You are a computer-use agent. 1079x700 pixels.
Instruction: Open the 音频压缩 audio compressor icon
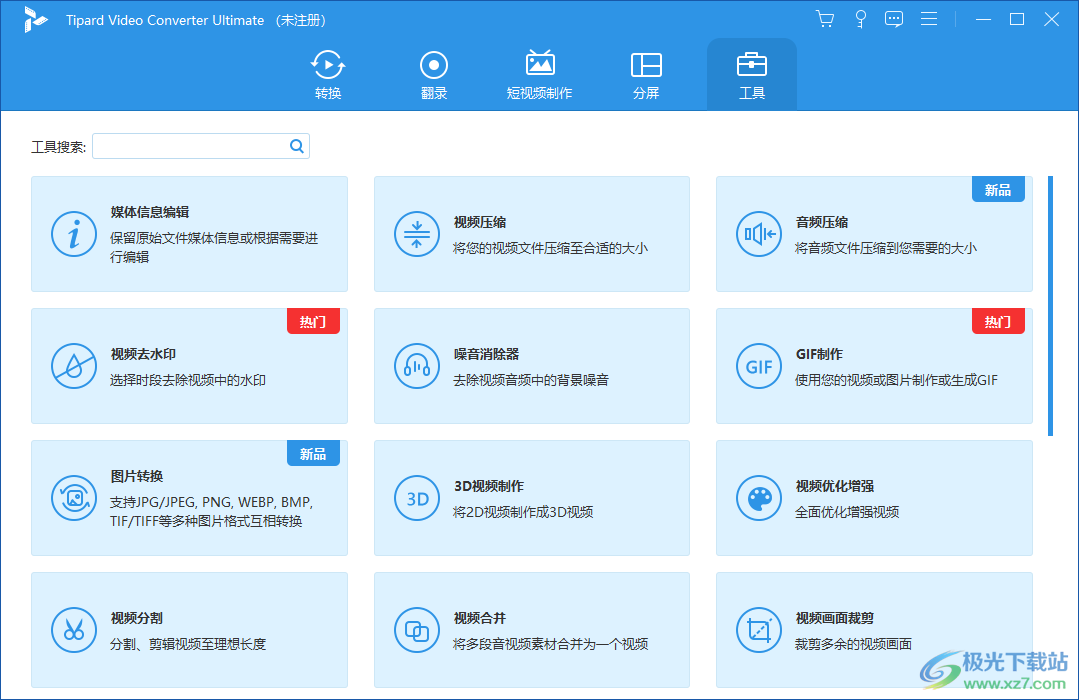pos(759,234)
